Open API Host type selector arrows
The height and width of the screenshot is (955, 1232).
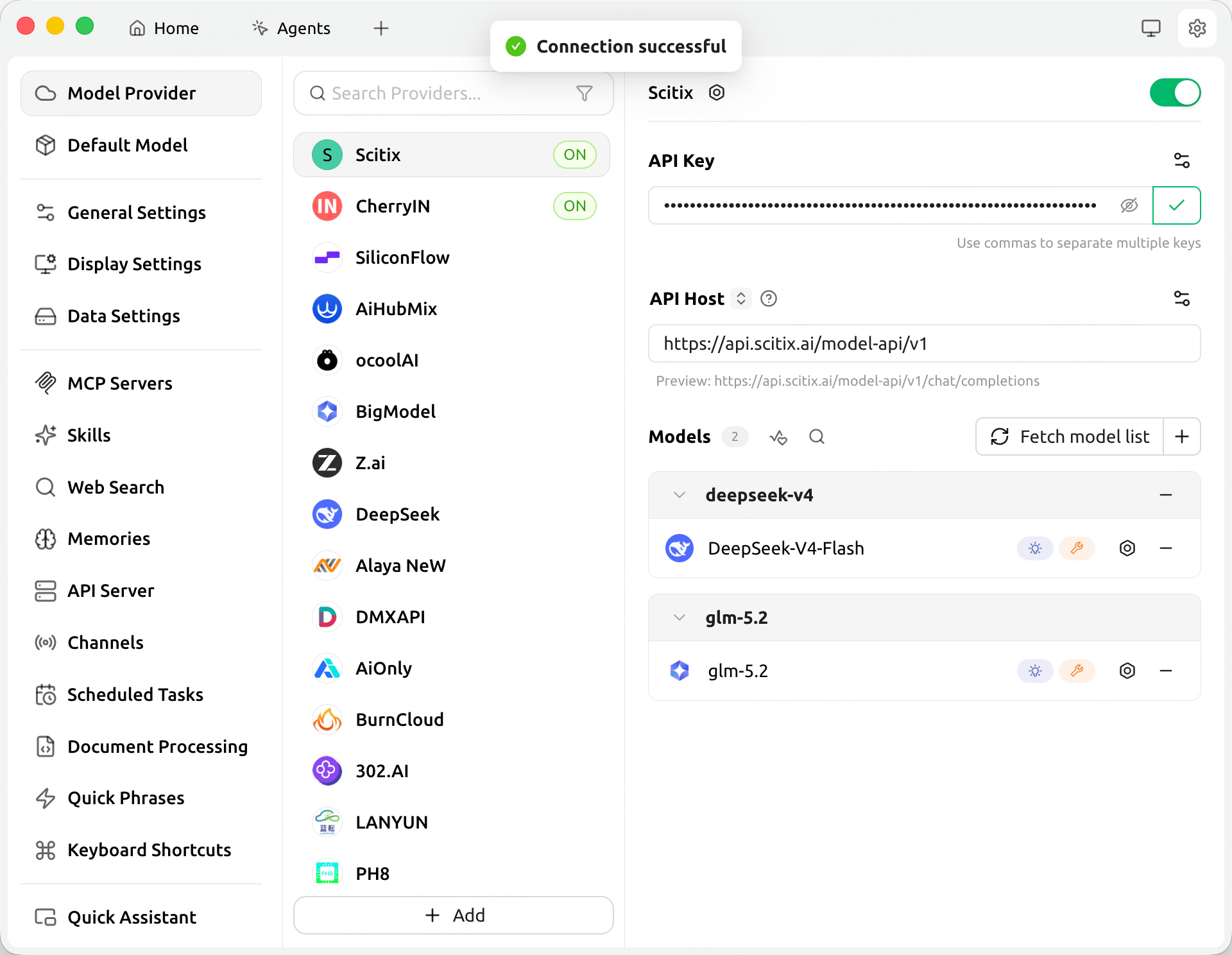pos(741,298)
